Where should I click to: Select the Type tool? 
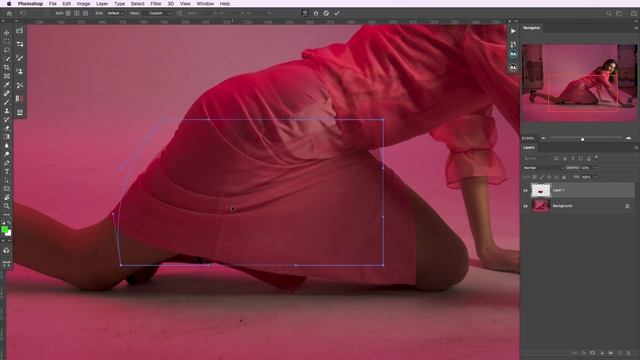pyautogui.click(x=7, y=171)
